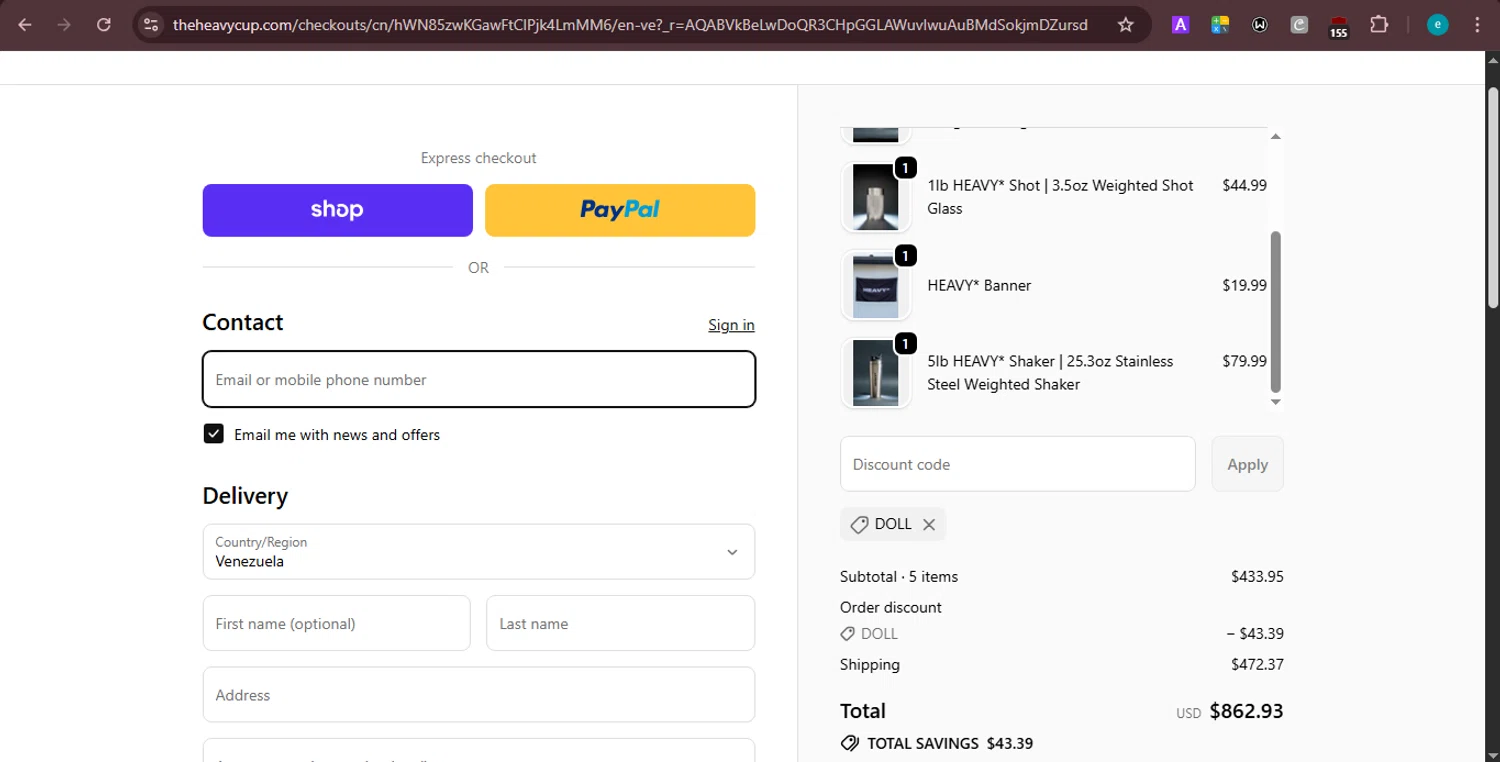The image size is (1500, 762).
Task: Open extension showing 155 badge
Action: coord(1339,26)
